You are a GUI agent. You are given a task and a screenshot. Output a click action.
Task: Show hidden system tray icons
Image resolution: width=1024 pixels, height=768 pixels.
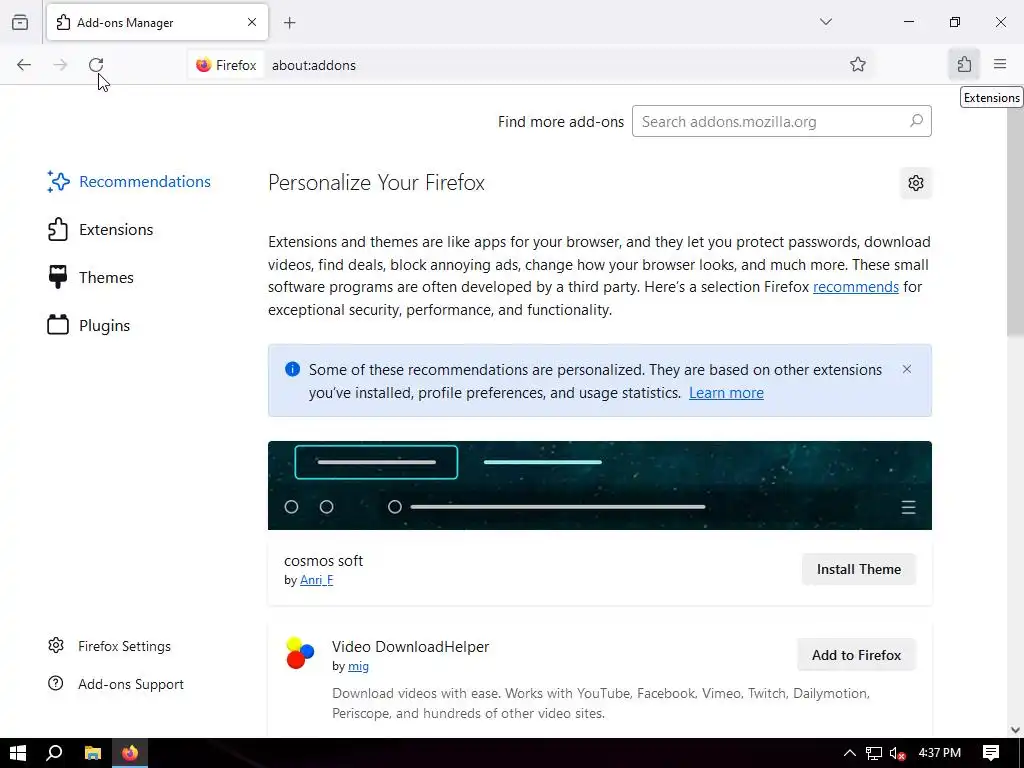[x=849, y=753]
